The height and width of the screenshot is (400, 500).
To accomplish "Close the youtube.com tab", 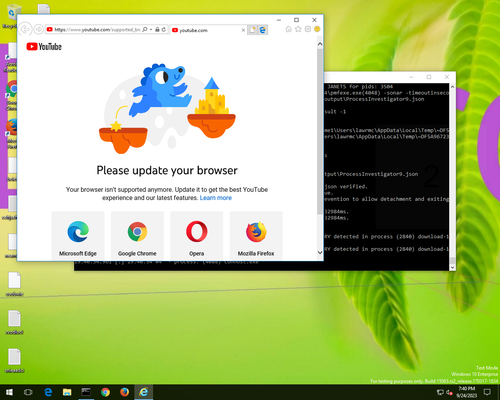I will (x=243, y=30).
